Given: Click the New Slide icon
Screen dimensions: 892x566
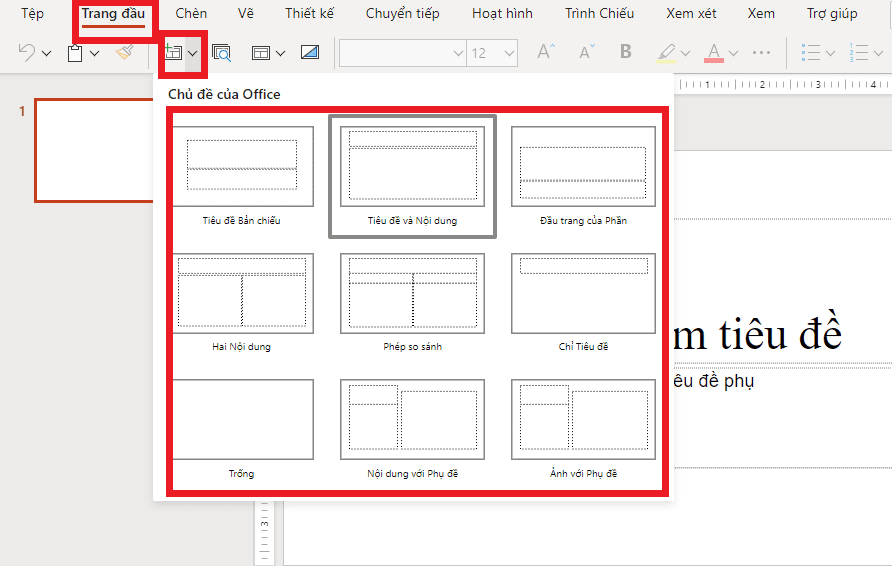Looking at the screenshot, I should (173, 53).
